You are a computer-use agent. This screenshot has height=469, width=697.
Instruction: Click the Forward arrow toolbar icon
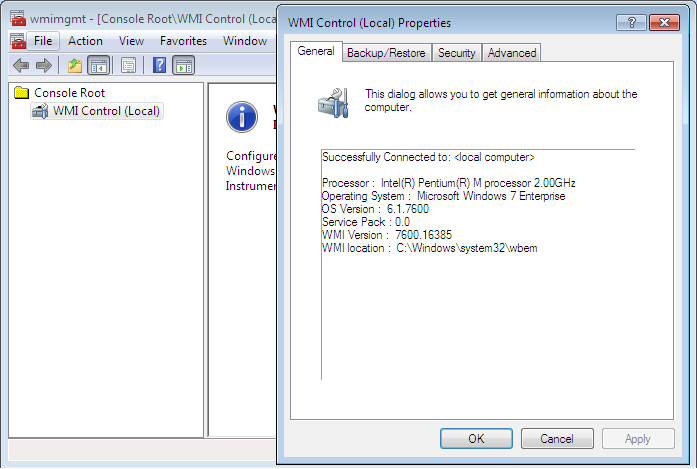click(x=43, y=66)
